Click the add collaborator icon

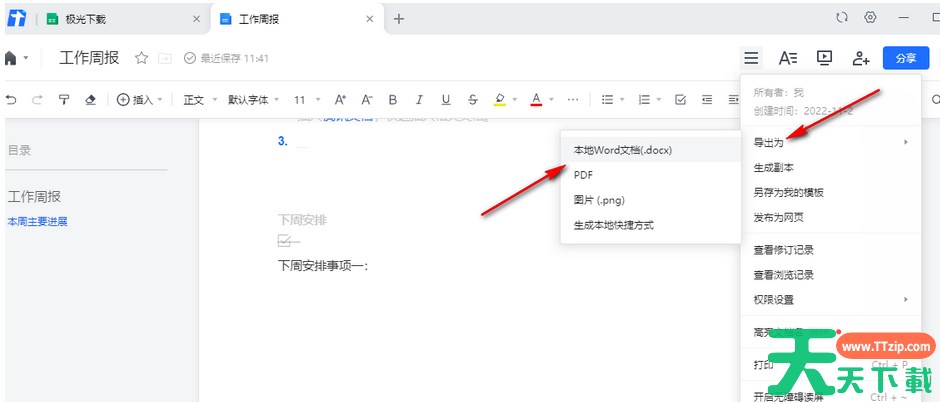860,58
